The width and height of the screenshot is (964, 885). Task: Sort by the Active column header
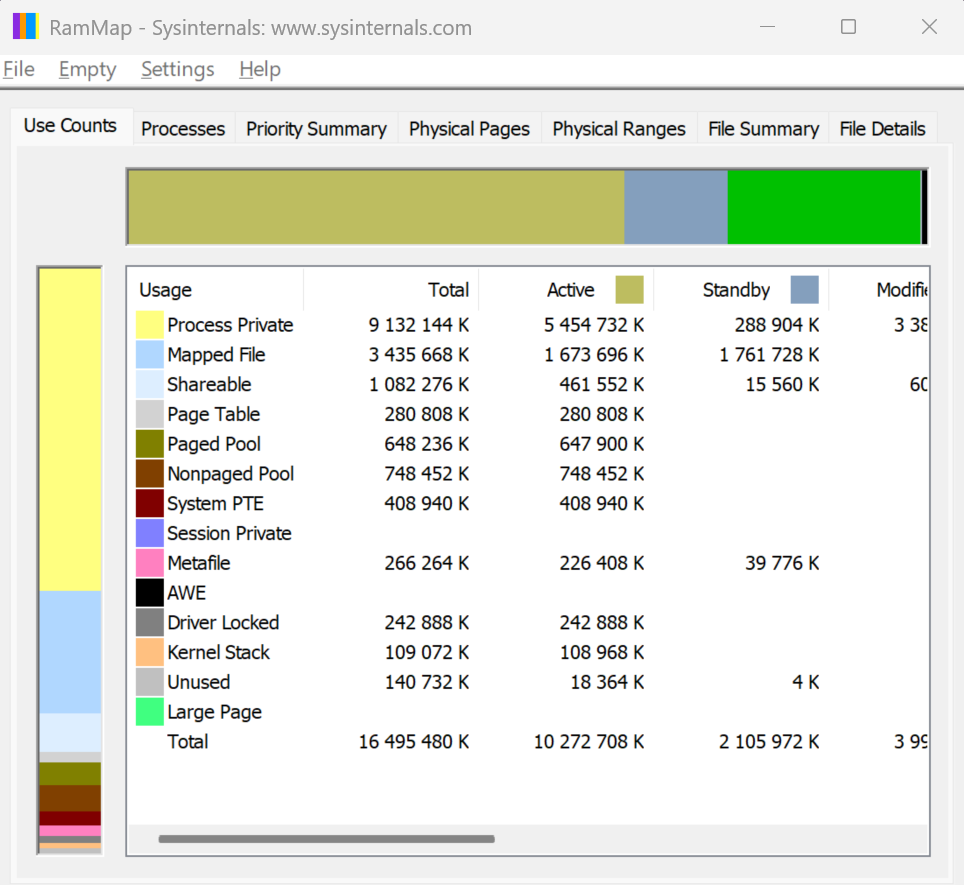[566, 289]
